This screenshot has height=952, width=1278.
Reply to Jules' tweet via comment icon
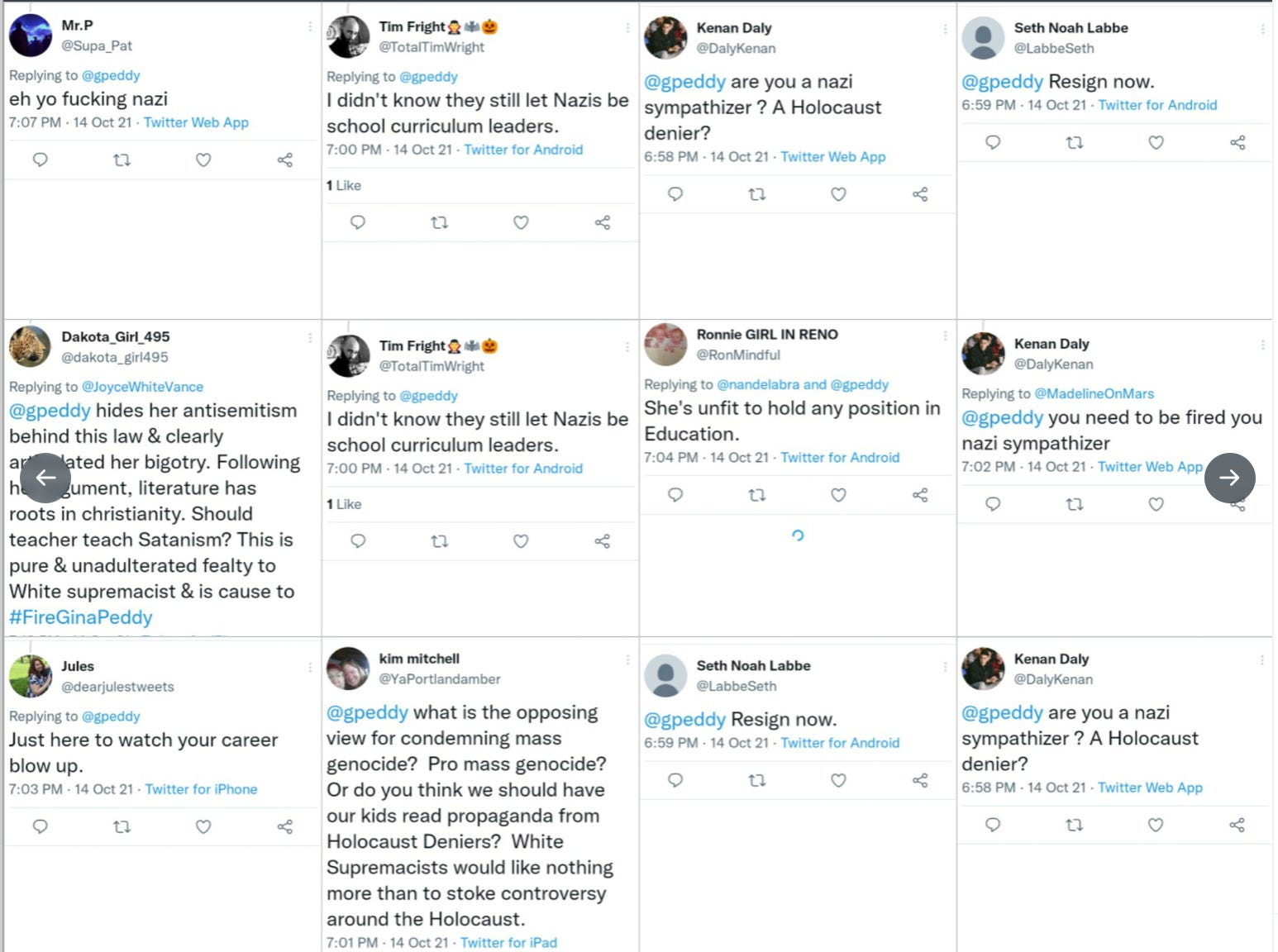[x=40, y=826]
